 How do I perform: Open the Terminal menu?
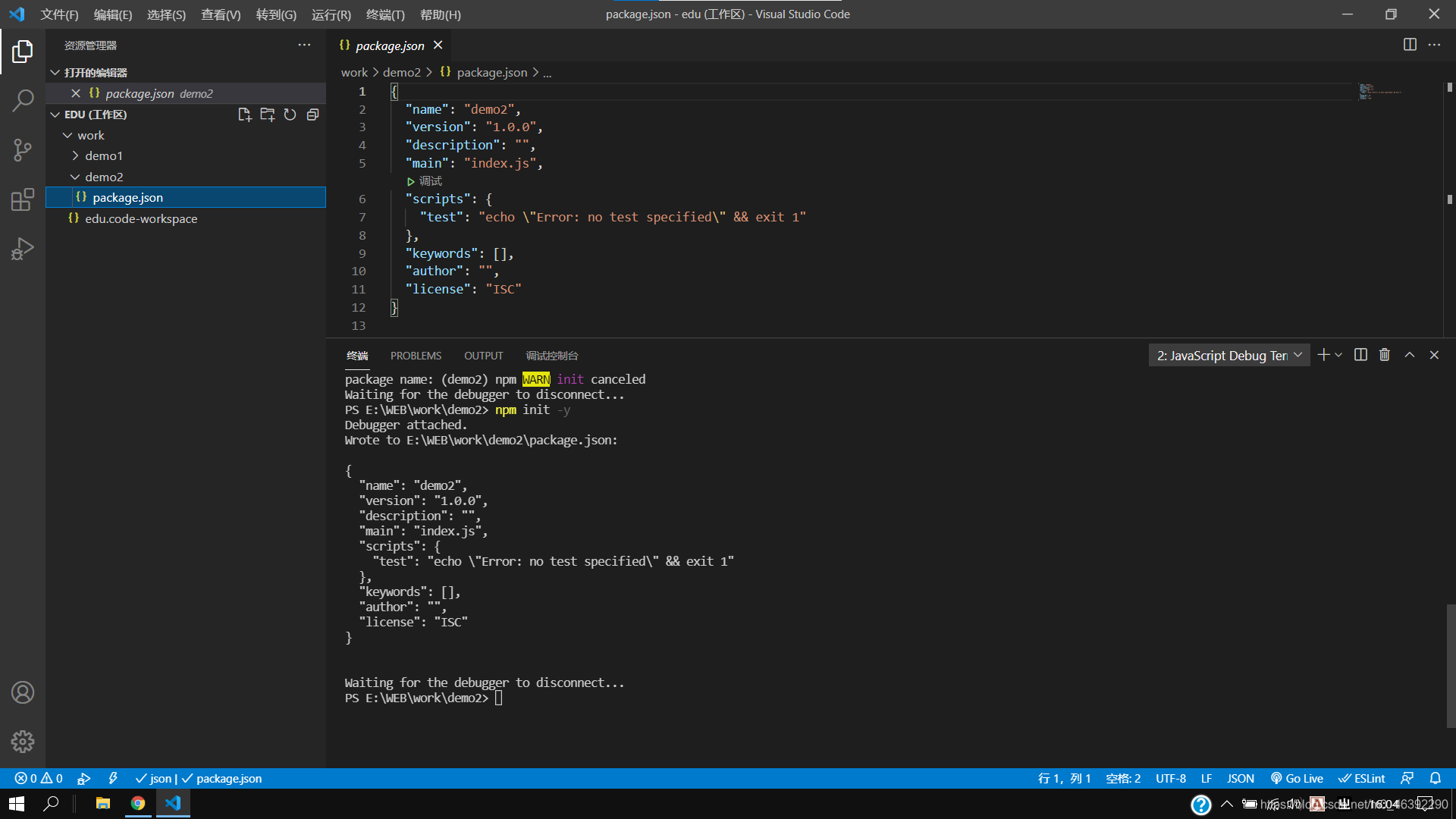pos(385,14)
